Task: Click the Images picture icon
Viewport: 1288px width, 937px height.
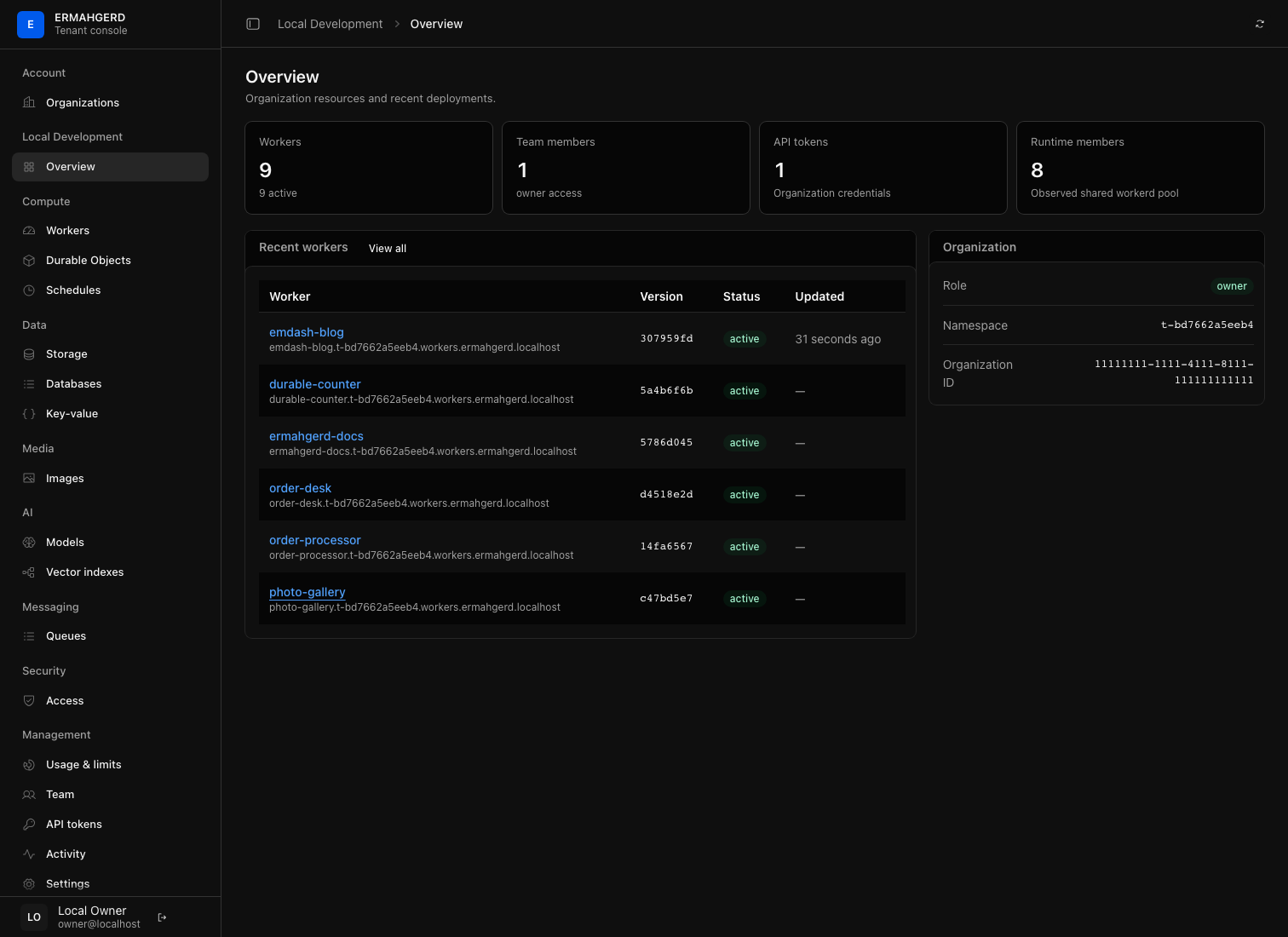Action: (x=29, y=479)
